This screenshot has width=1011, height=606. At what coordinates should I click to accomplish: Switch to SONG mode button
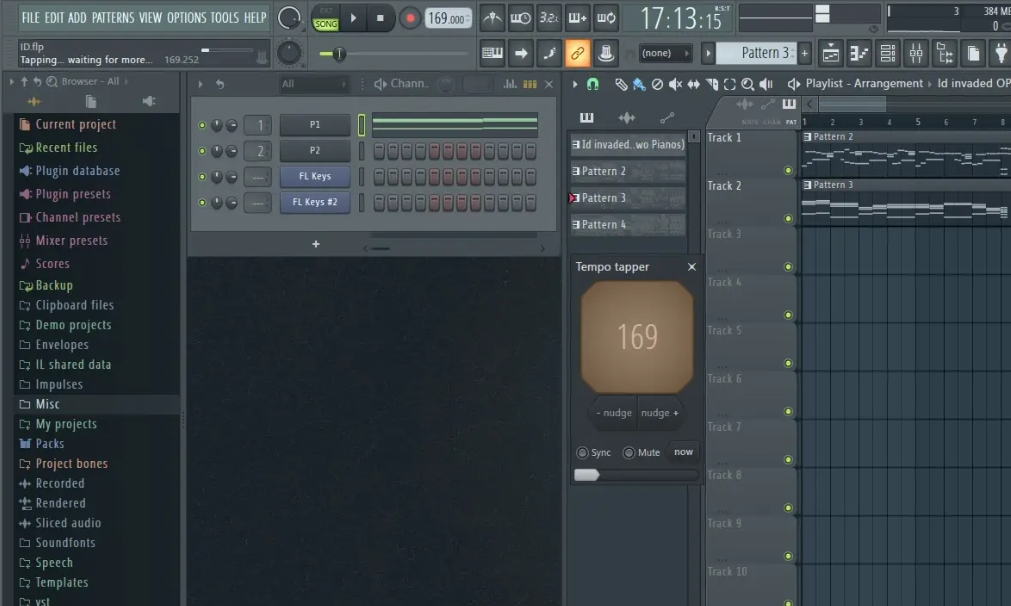[325, 21]
